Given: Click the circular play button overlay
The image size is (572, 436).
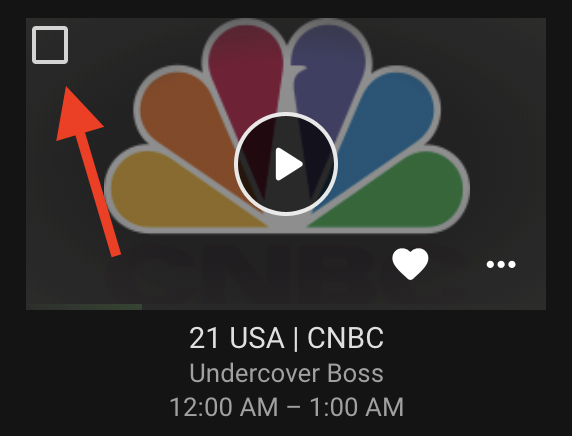Looking at the screenshot, I should tap(286, 164).
